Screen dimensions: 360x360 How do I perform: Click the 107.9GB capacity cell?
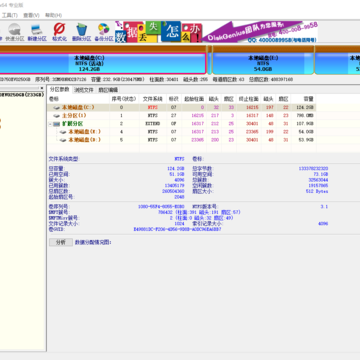305,124
